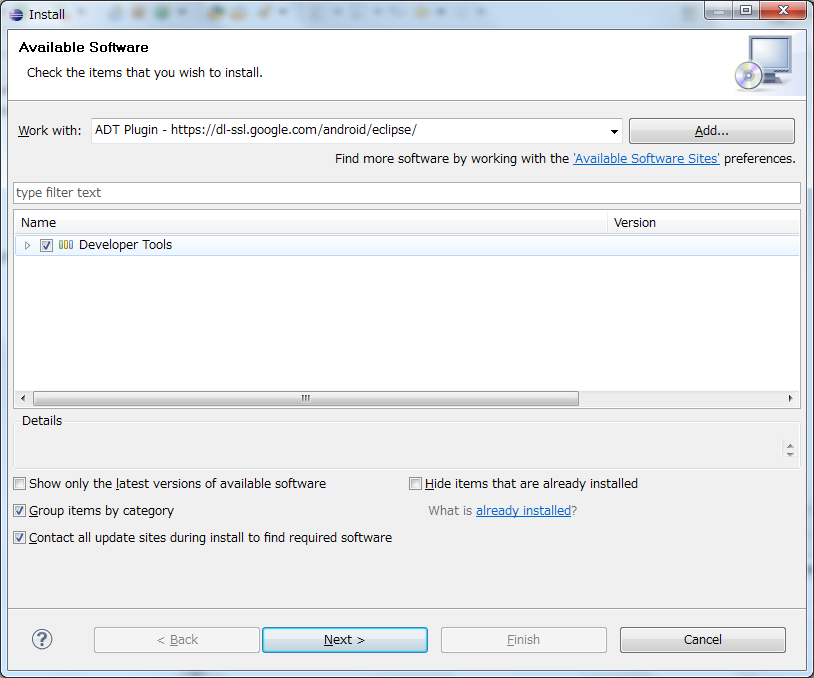Click the Version column header
814x678 pixels.
pos(703,223)
